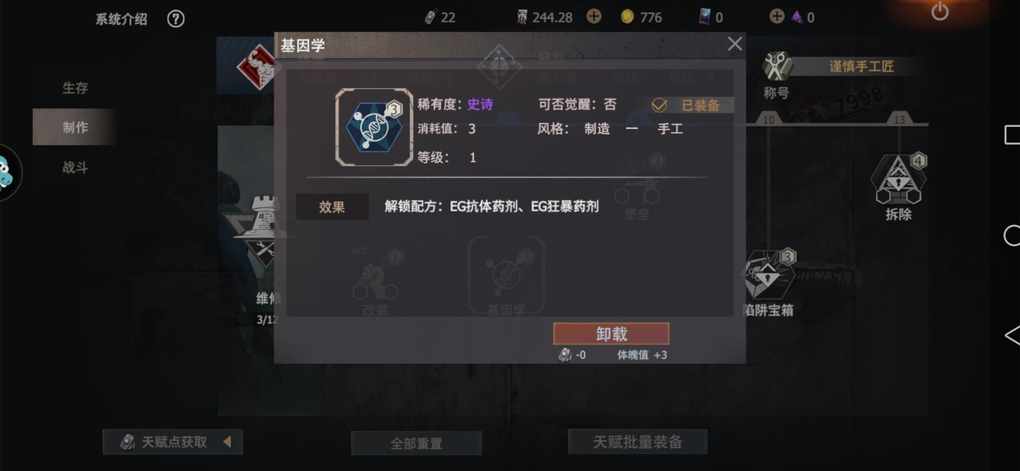Expand the 天赋点获取 arrow
The width and height of the screenshot is (1020, 471).
[227, 442]
